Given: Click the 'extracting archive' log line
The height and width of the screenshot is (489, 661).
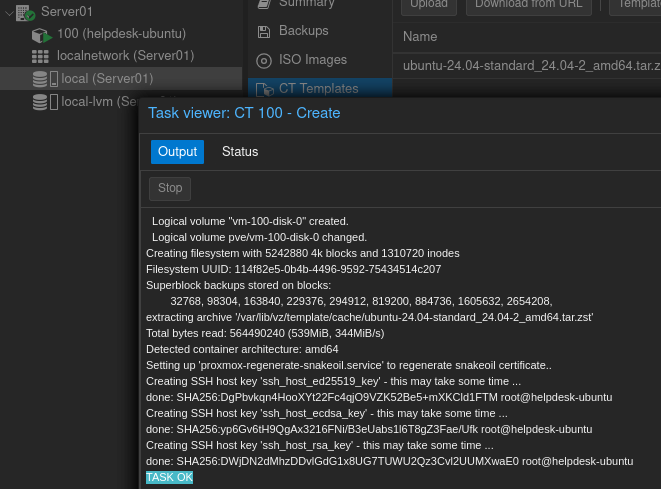Looking at the screenshot, I should [x=370, y=317].
